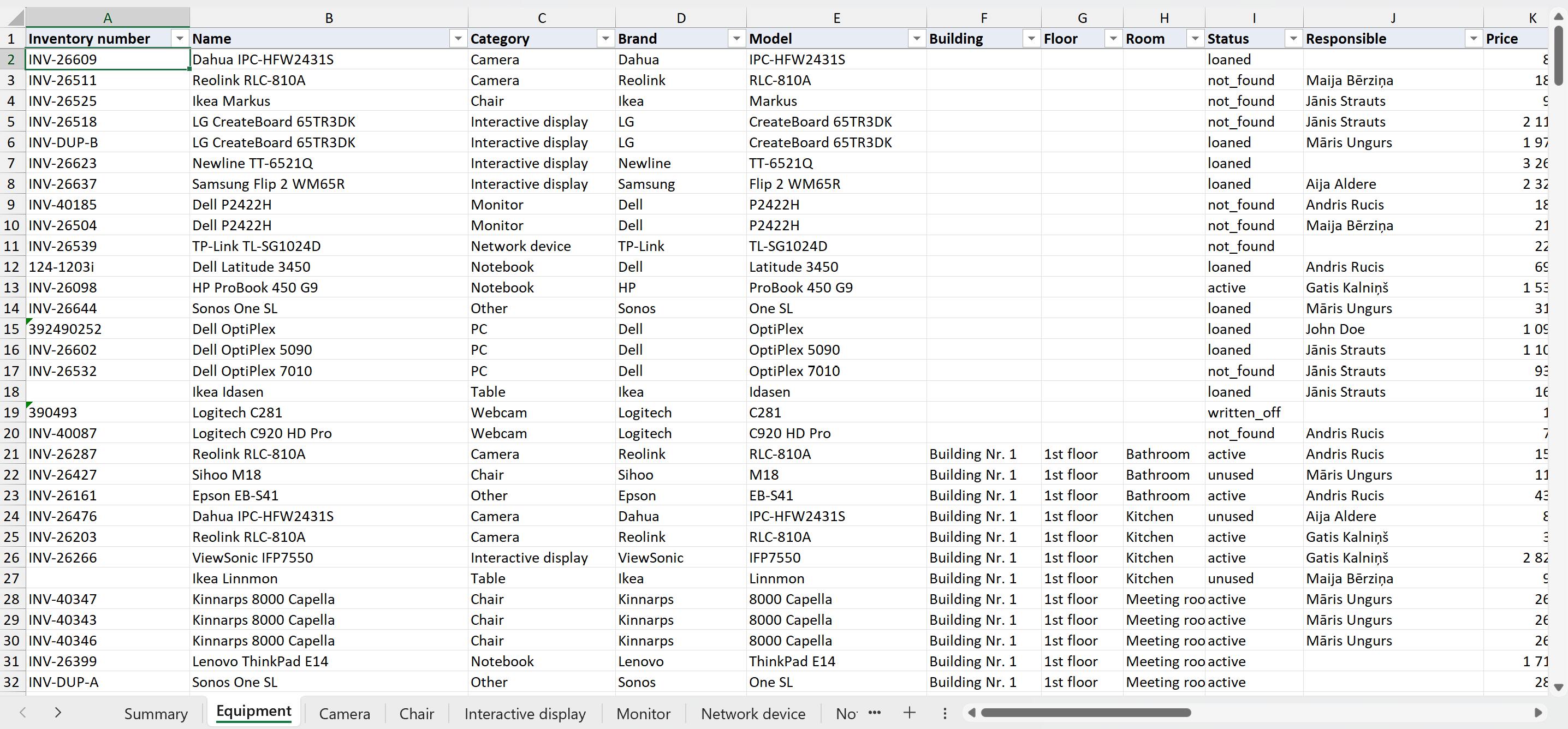Open the Building column filter dropdown
Viewport: 1568px width, 729px height.
pyautogui.click(x=1031, y=39)
